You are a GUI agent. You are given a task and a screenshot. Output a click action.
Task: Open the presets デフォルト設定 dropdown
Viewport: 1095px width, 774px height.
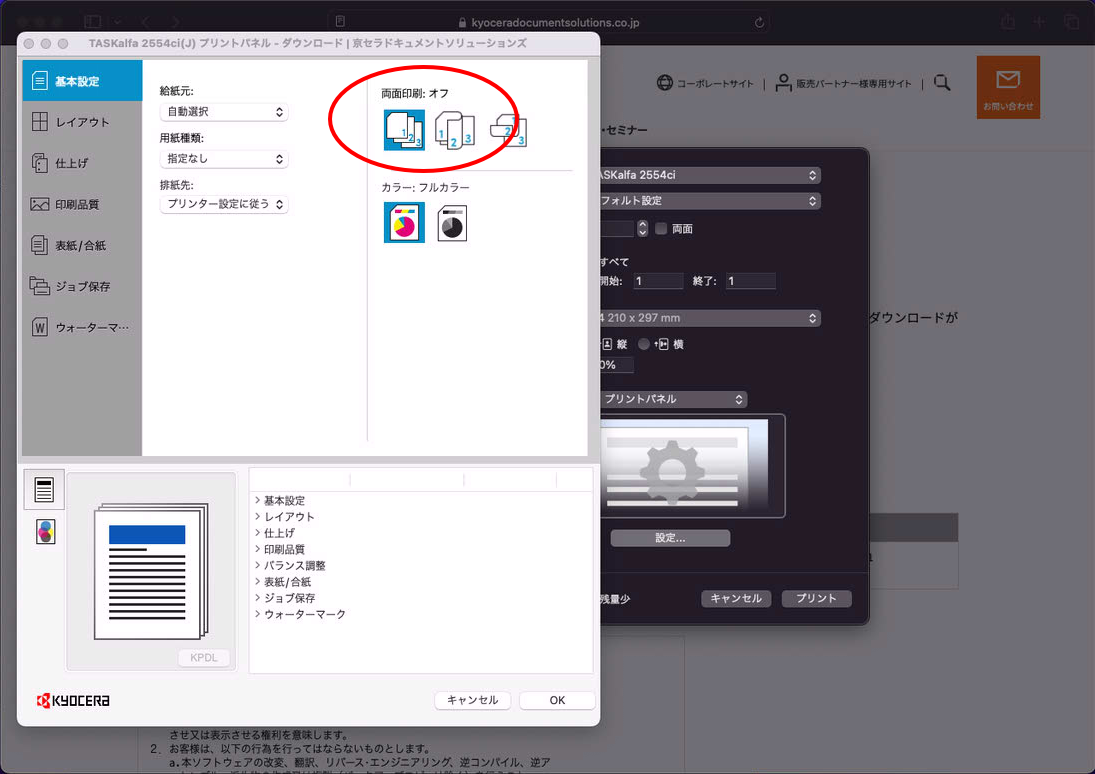coord(710,201)
